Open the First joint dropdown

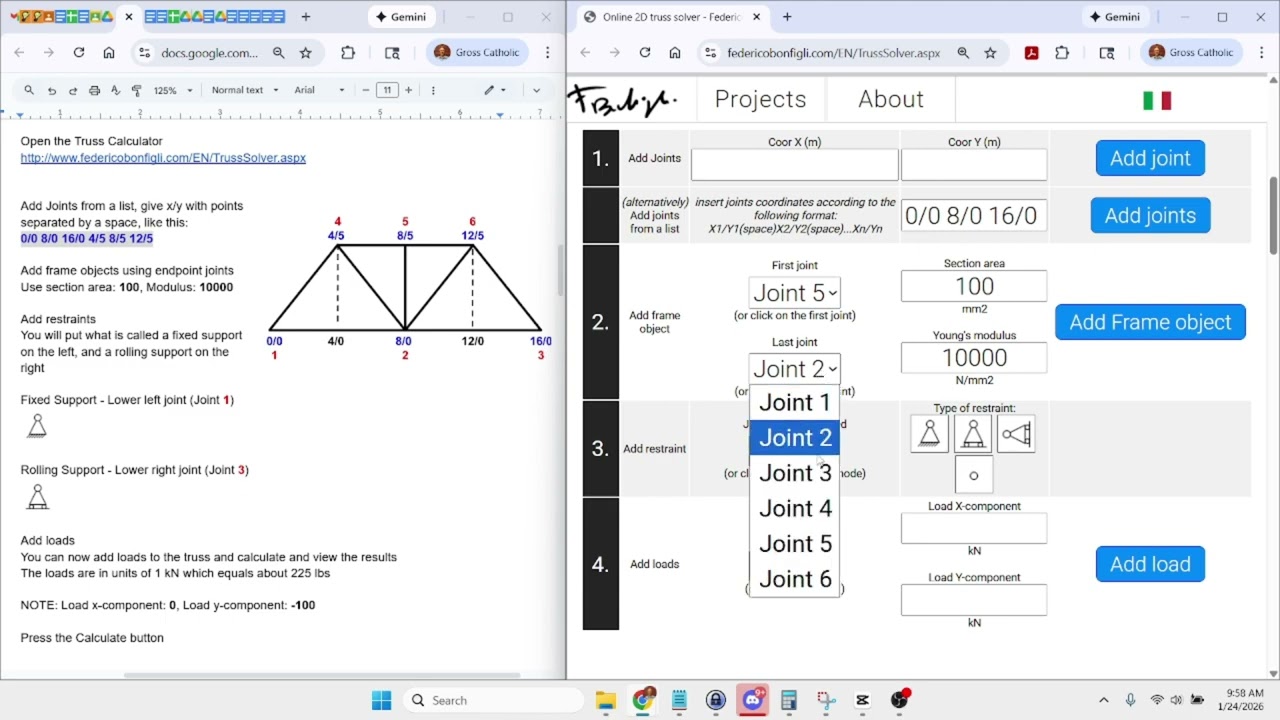tap(794, 293)
